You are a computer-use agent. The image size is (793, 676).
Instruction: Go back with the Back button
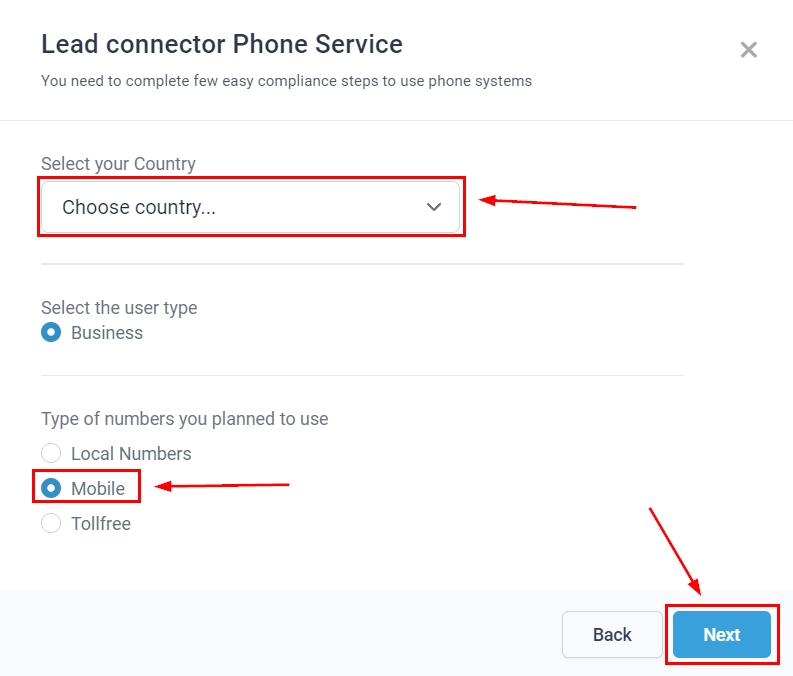pyautogui.click(x=612, y=634)
